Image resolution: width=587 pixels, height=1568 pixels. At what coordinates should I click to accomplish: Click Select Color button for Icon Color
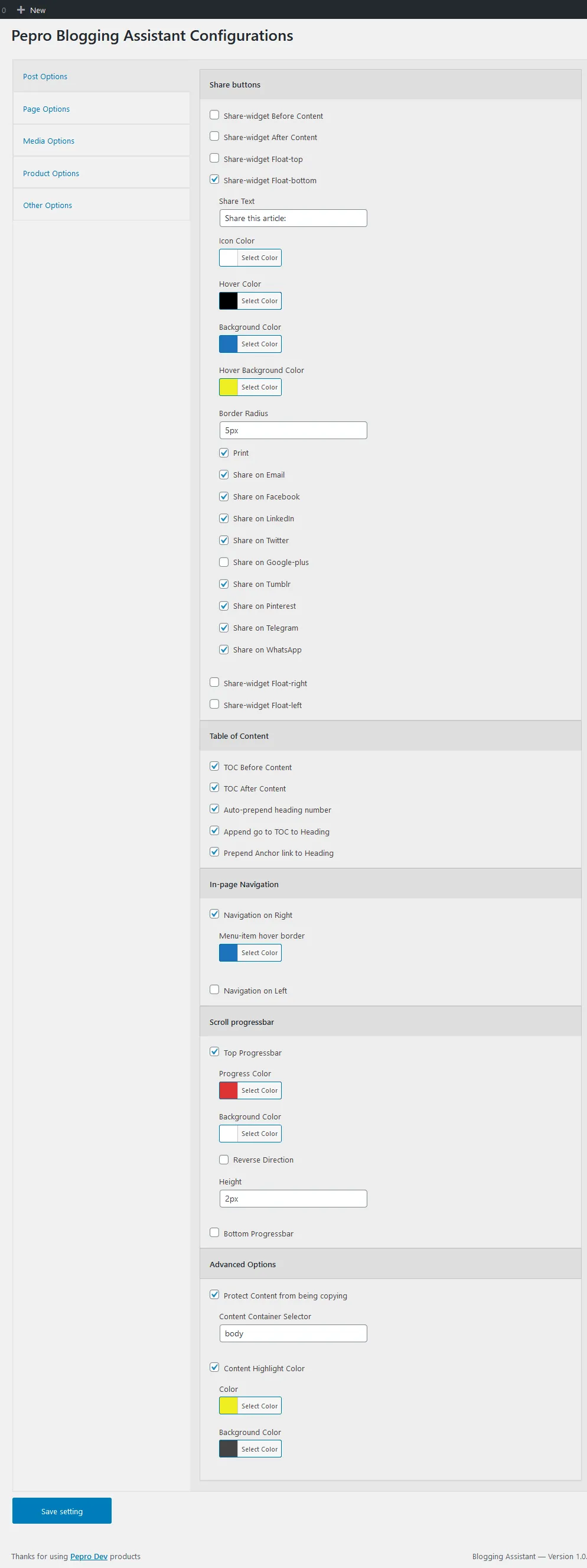coord(259,258)
